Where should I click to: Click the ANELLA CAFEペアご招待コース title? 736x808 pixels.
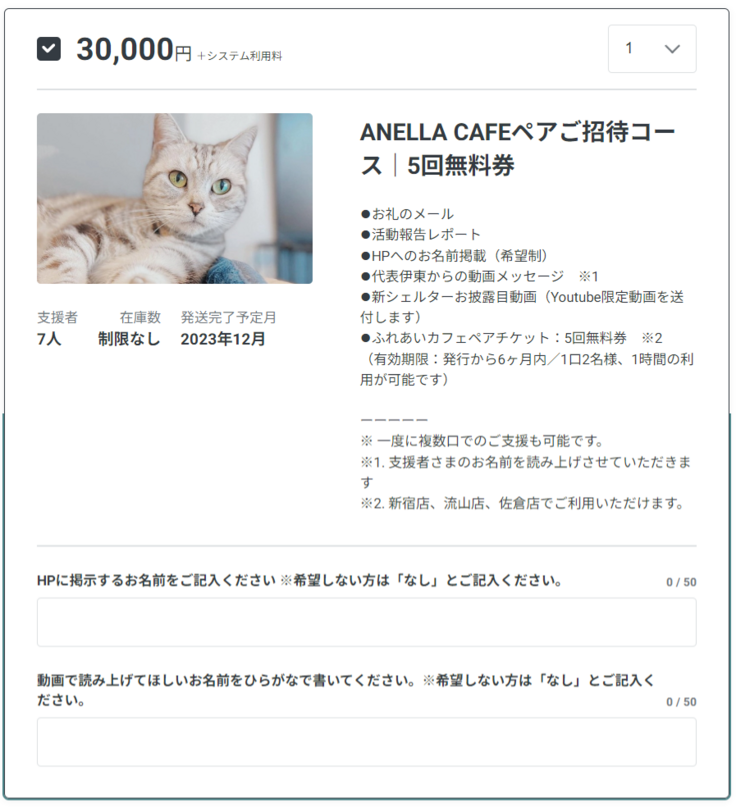[517, 148]
